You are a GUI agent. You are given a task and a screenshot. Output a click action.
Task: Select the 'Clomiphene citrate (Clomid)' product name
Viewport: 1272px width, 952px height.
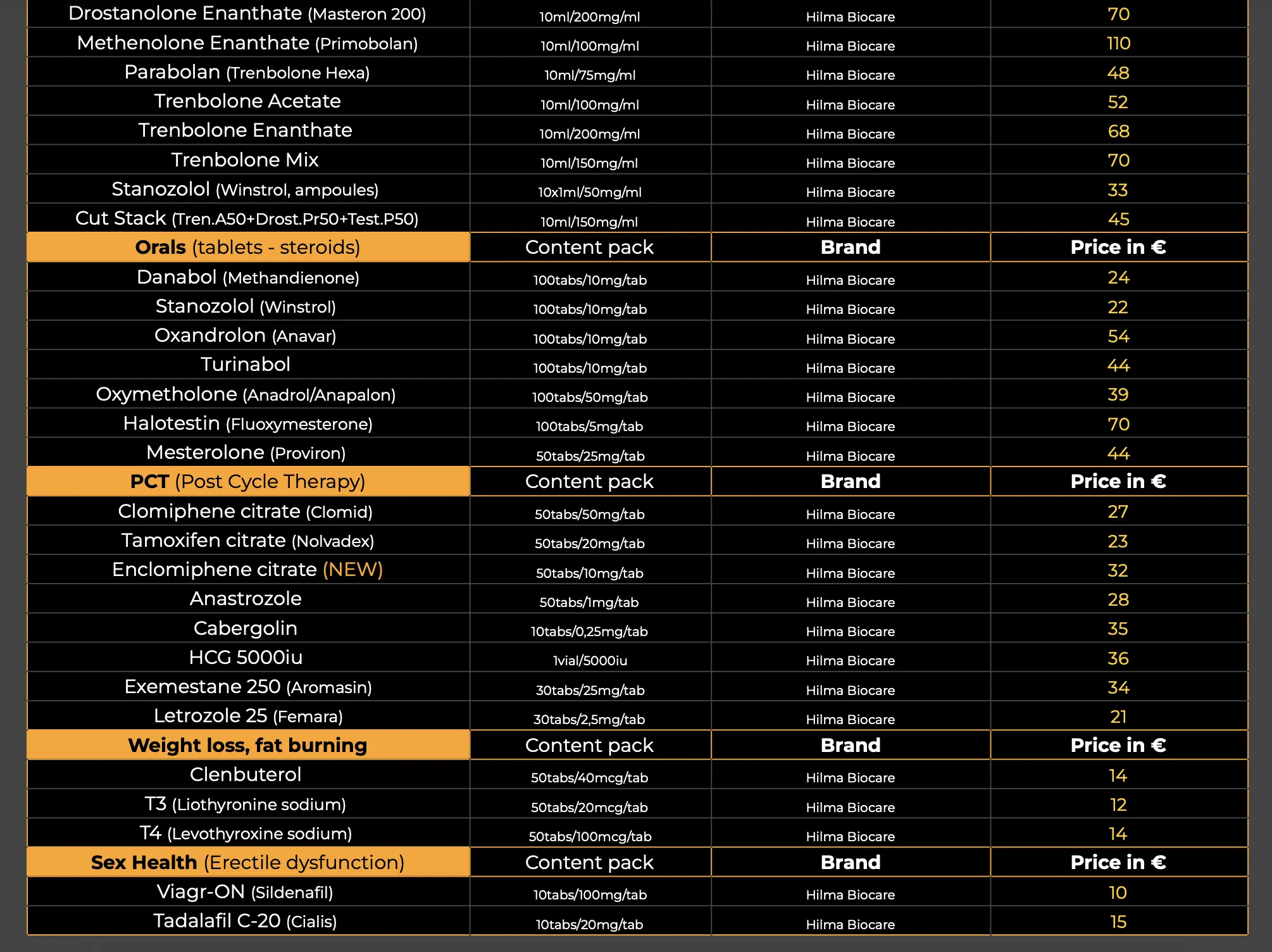click(x=246, y=511)
